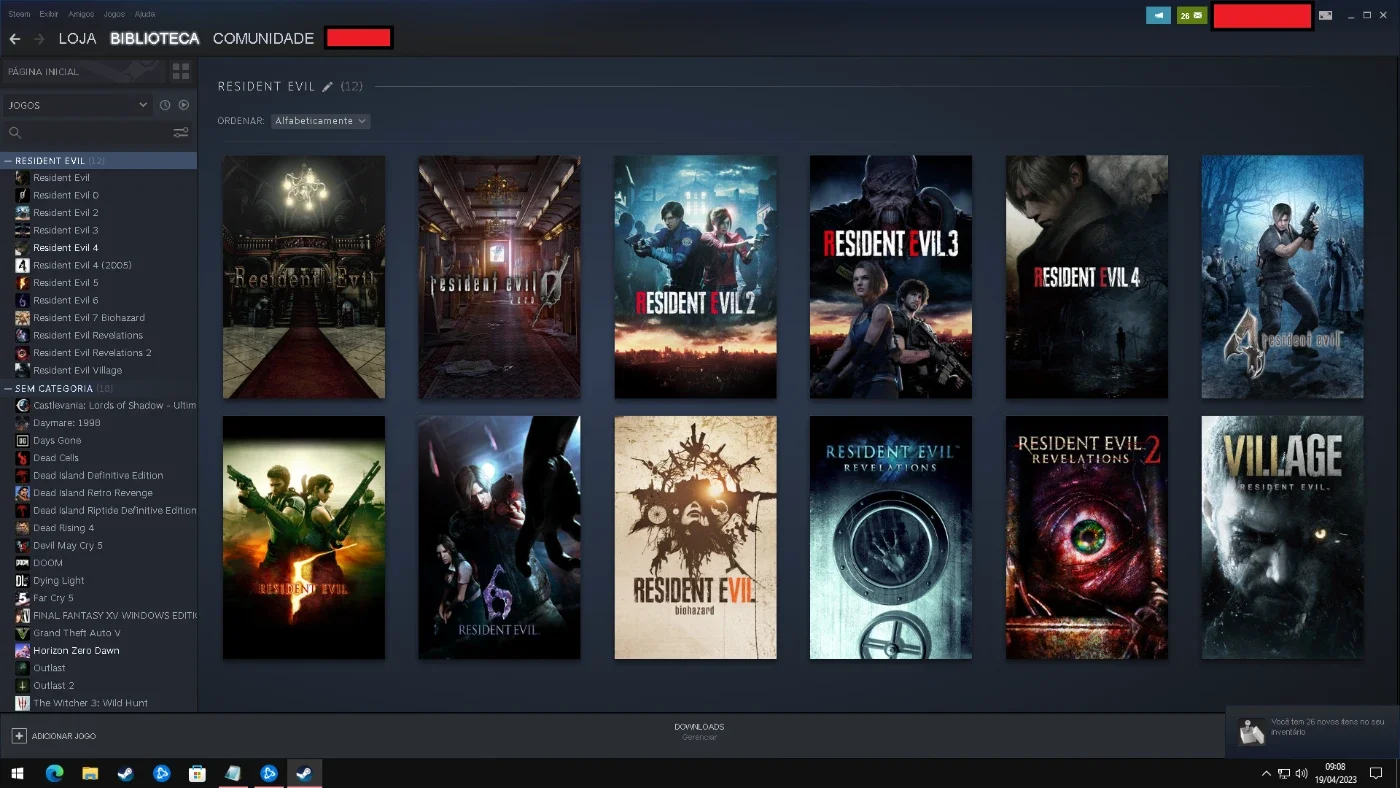Open Resident Evil 5 cover art
The image size is (1400, 788).
tap(304, 538)
